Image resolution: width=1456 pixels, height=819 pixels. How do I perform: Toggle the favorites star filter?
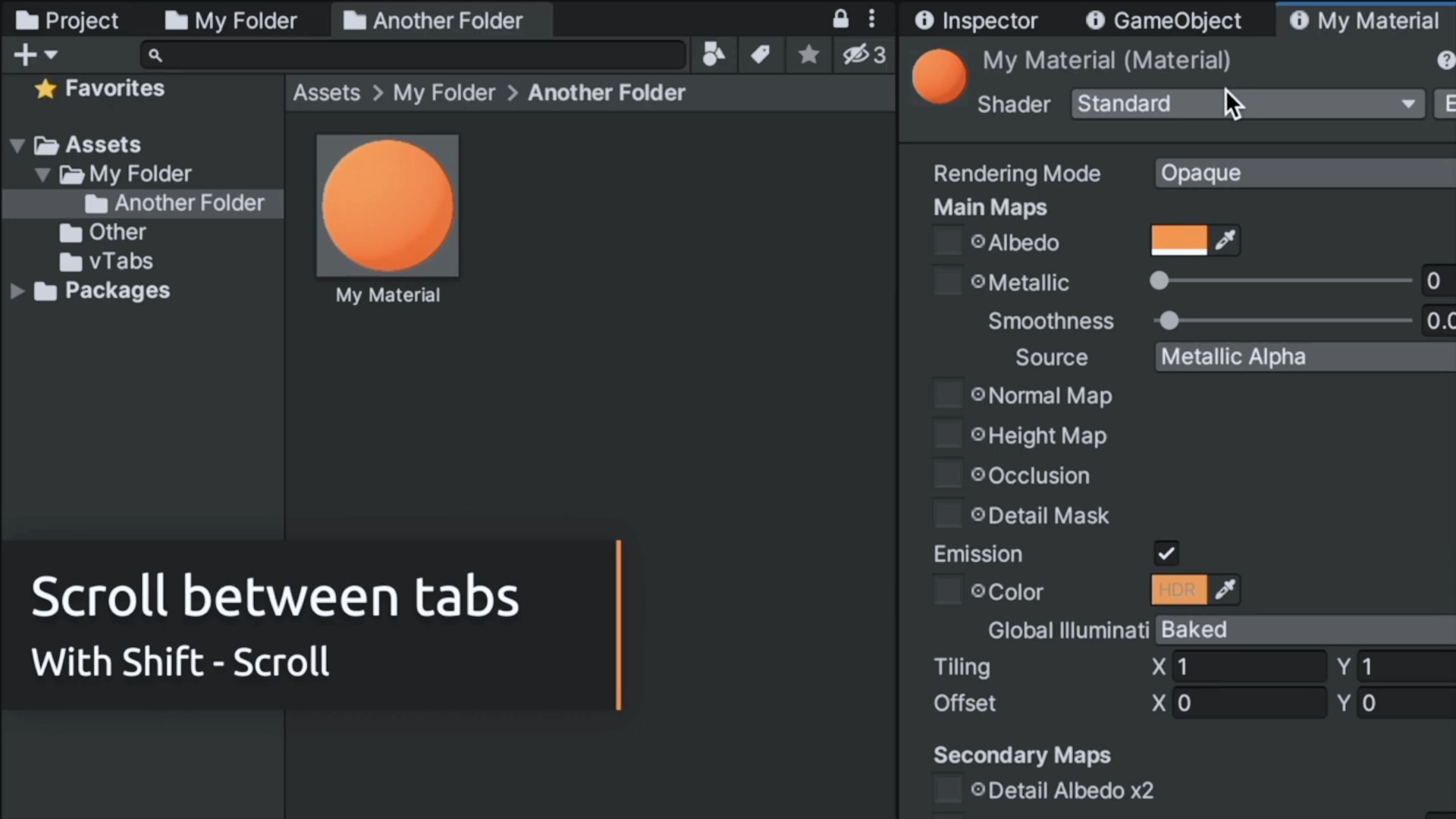coord(808,54)
